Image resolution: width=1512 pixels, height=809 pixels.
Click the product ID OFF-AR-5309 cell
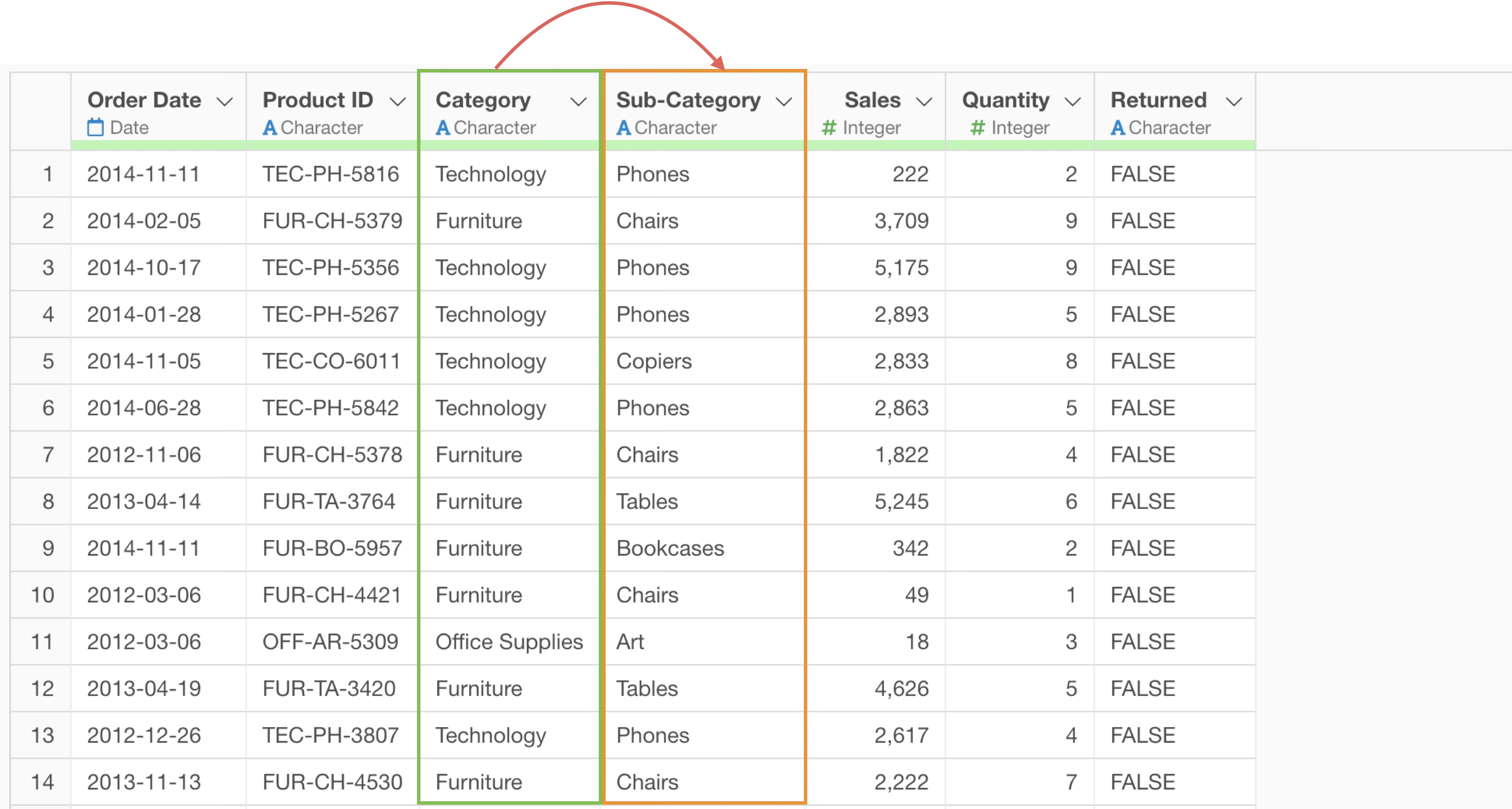pos(332,642)
